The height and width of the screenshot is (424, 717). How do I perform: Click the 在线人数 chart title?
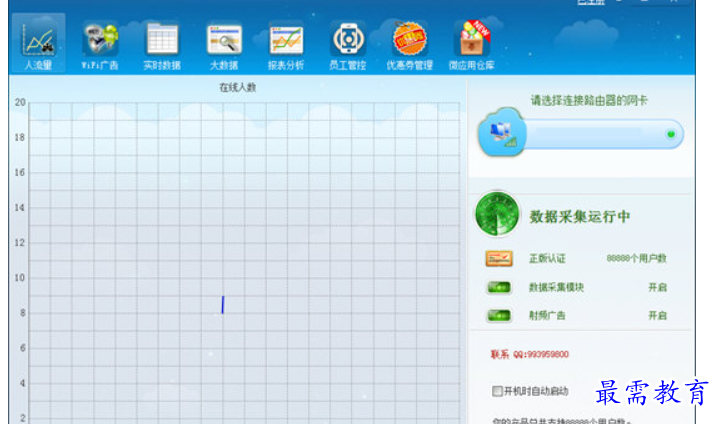pos(237,87)
